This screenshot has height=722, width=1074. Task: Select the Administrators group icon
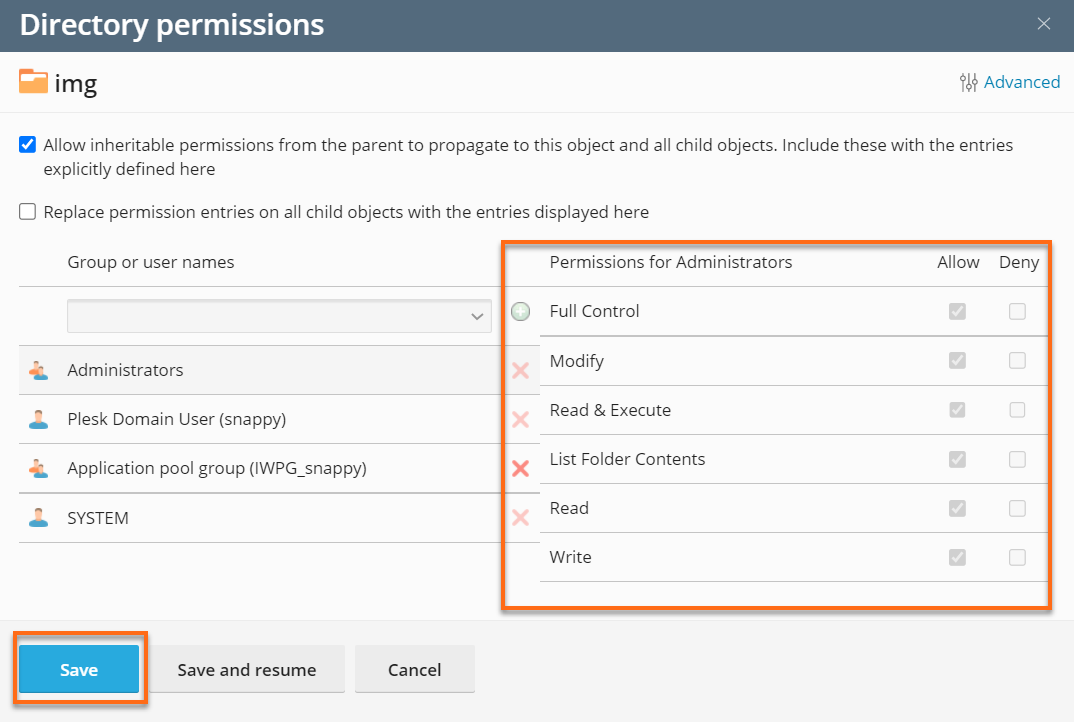(x=39, y=369)
